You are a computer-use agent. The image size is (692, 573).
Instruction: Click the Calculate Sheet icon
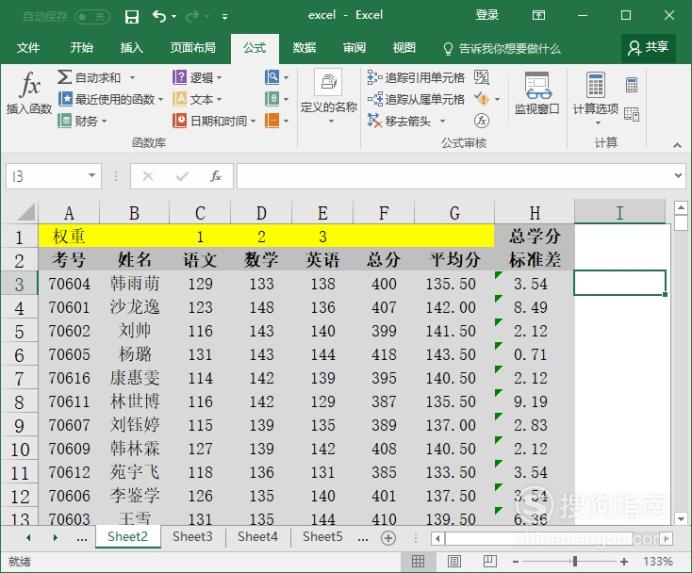click(632, 114)
